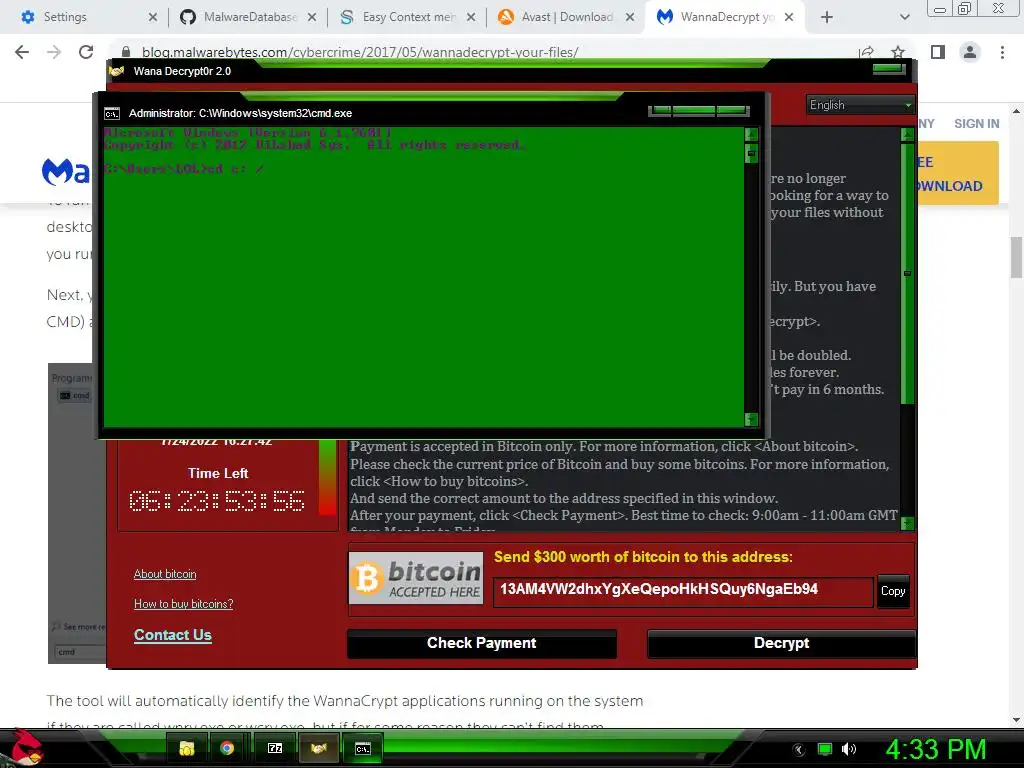This screenshot has width=1024, height=768.
Task: Share this page icon
Action: click(x=867, y=52)
